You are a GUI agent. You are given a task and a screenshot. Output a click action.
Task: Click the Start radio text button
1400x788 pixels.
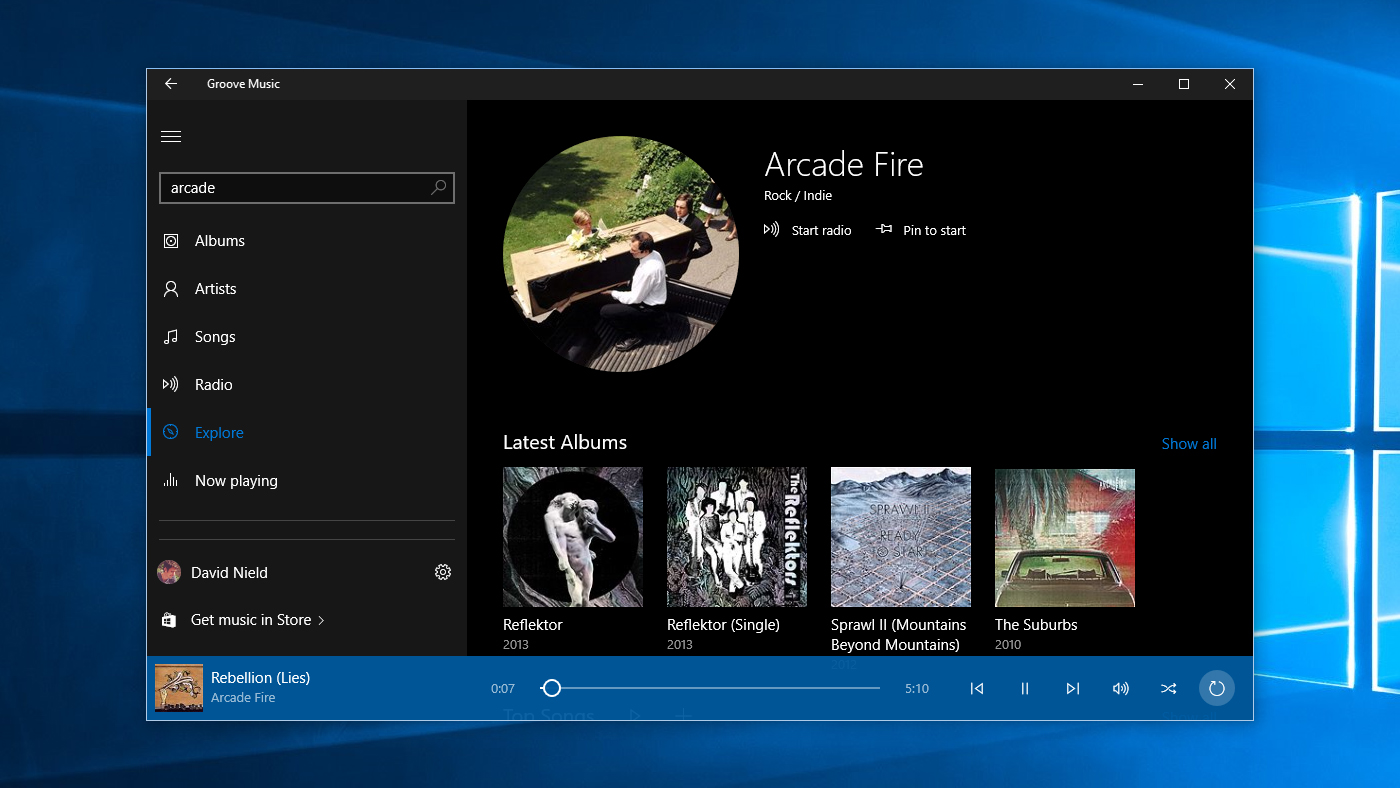point(821,230)
